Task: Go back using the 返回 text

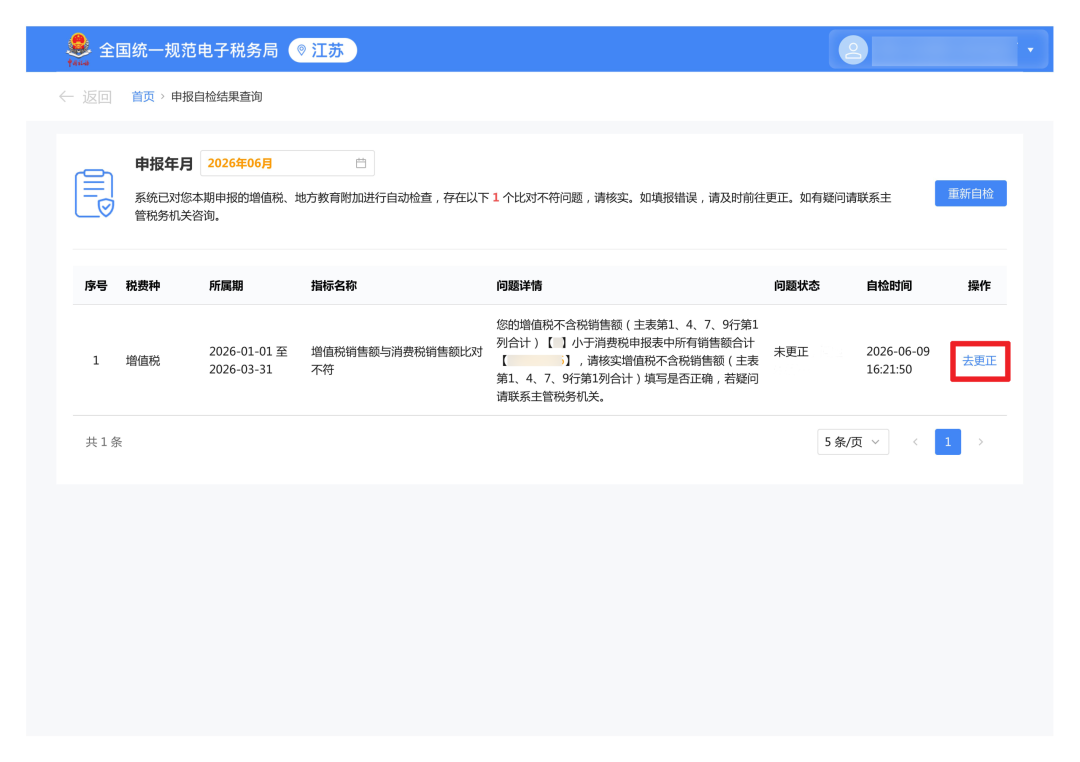Action: pyautogui.click(x=97, y=96)
